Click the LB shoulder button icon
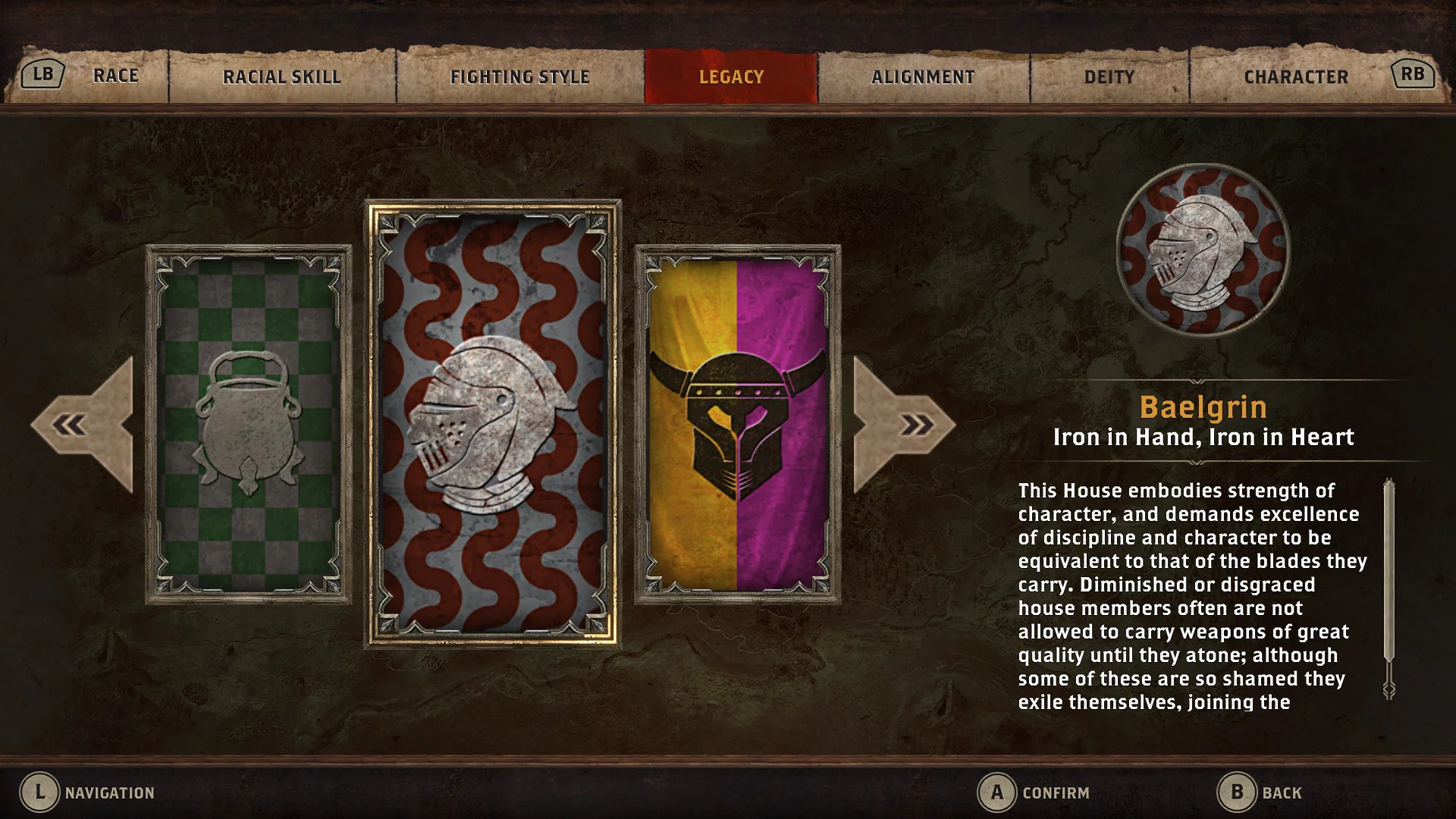The width and height of the screenshot is (1456, 819). [43, 74]
